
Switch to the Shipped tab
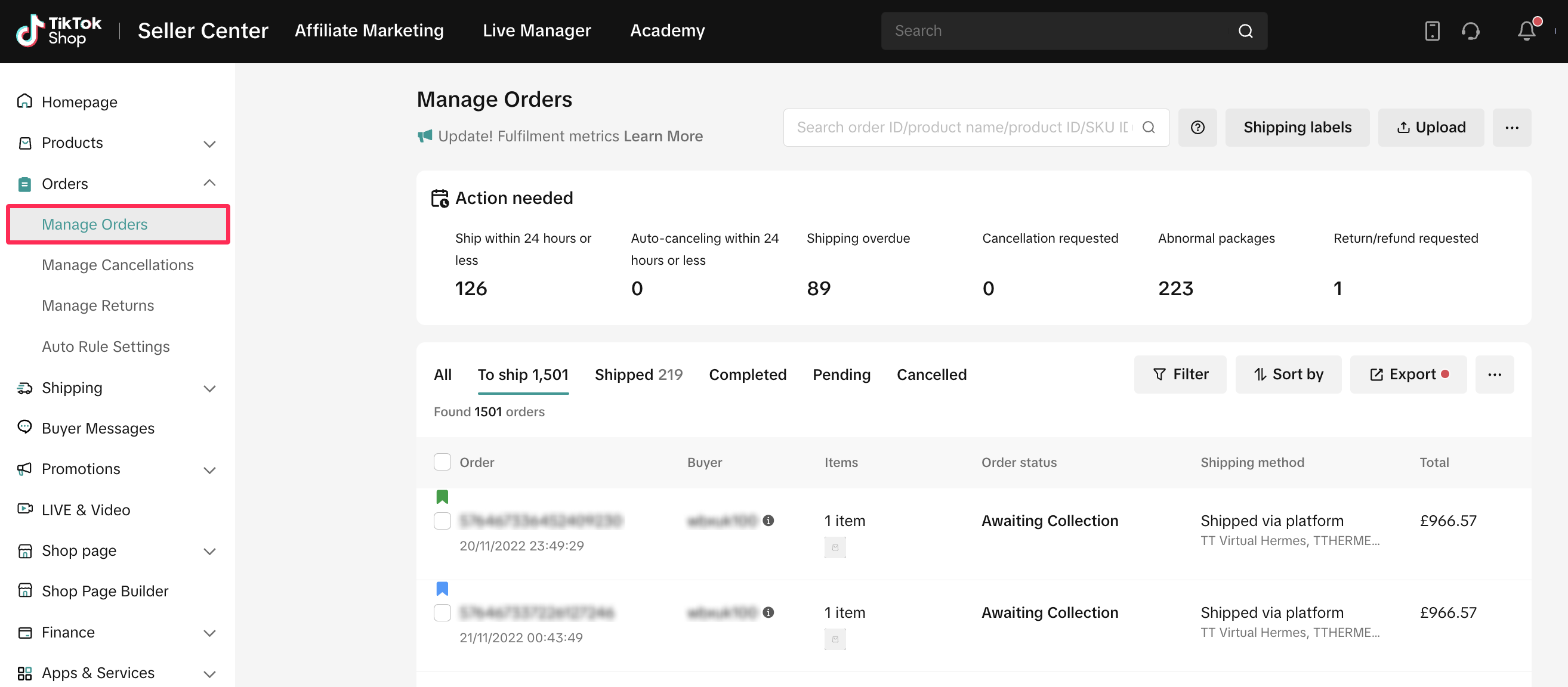638,375
